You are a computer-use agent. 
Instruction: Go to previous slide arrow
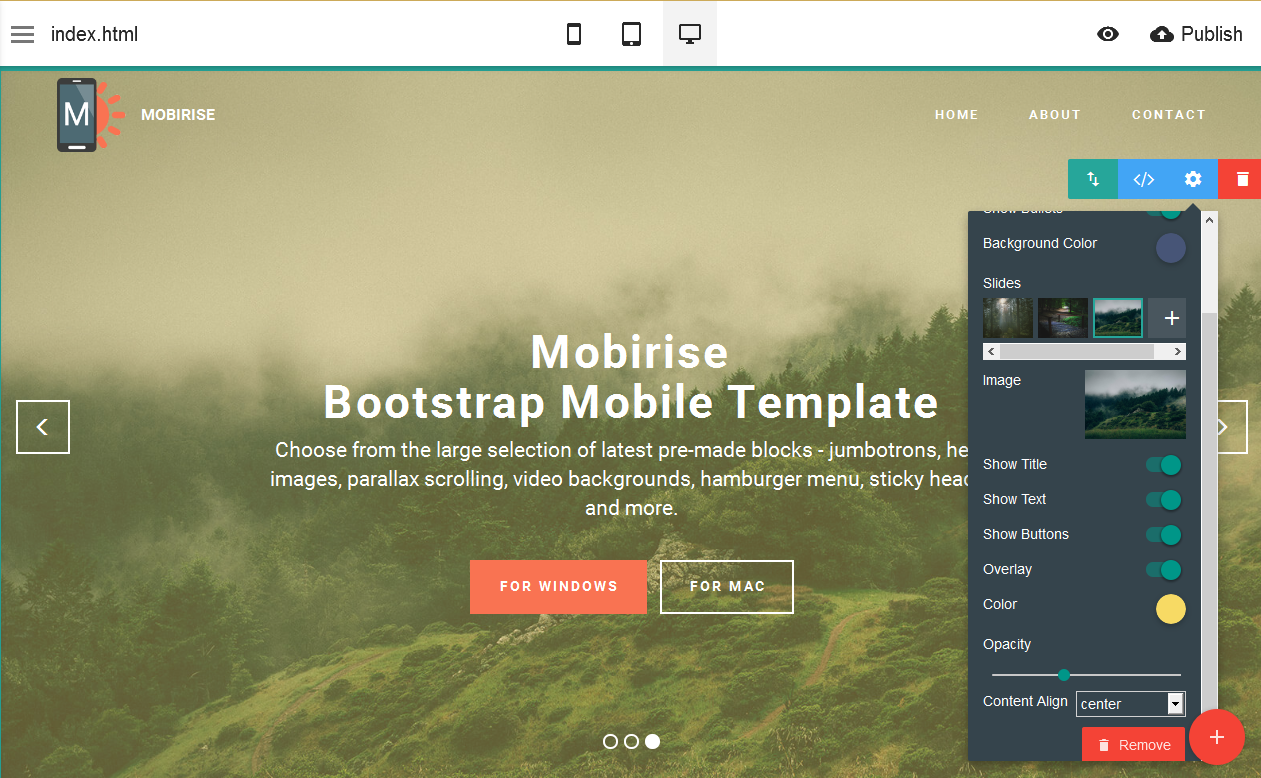point(43,427)
